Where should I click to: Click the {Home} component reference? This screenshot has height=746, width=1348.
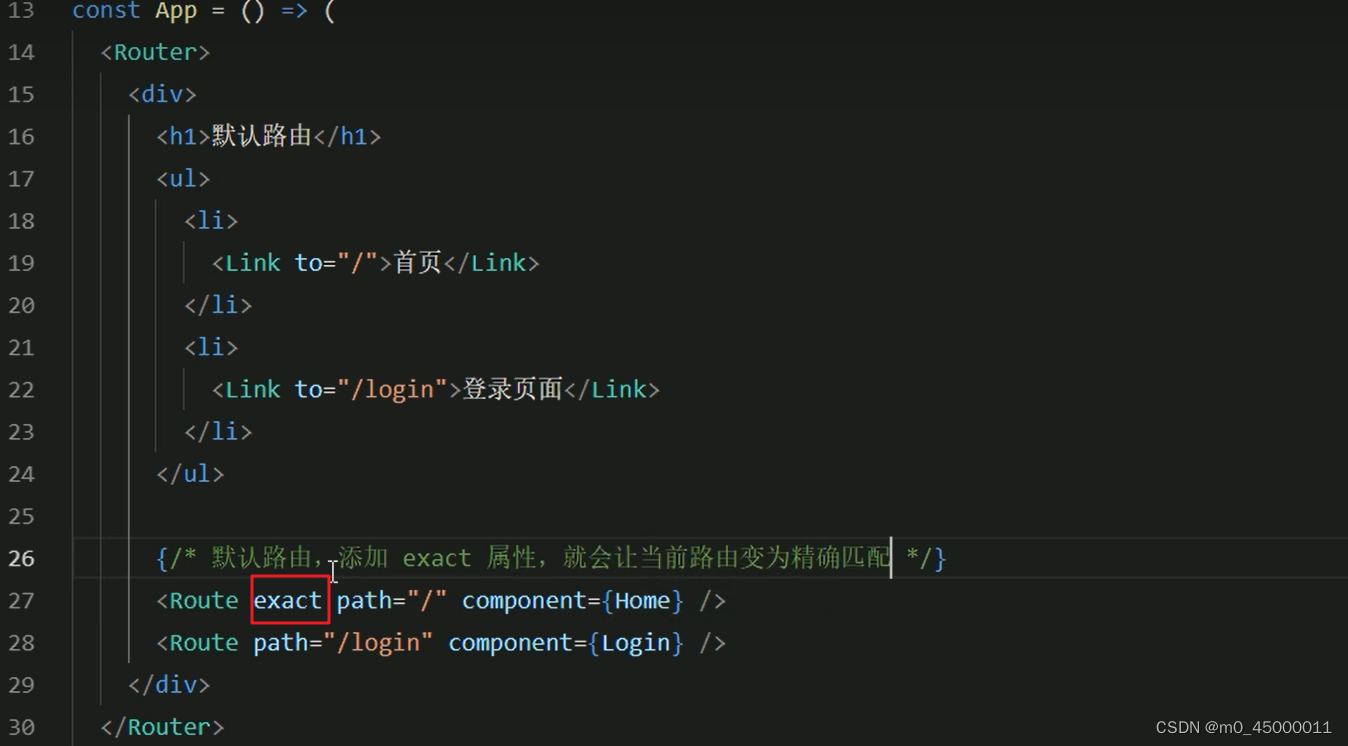pos(643,601)
